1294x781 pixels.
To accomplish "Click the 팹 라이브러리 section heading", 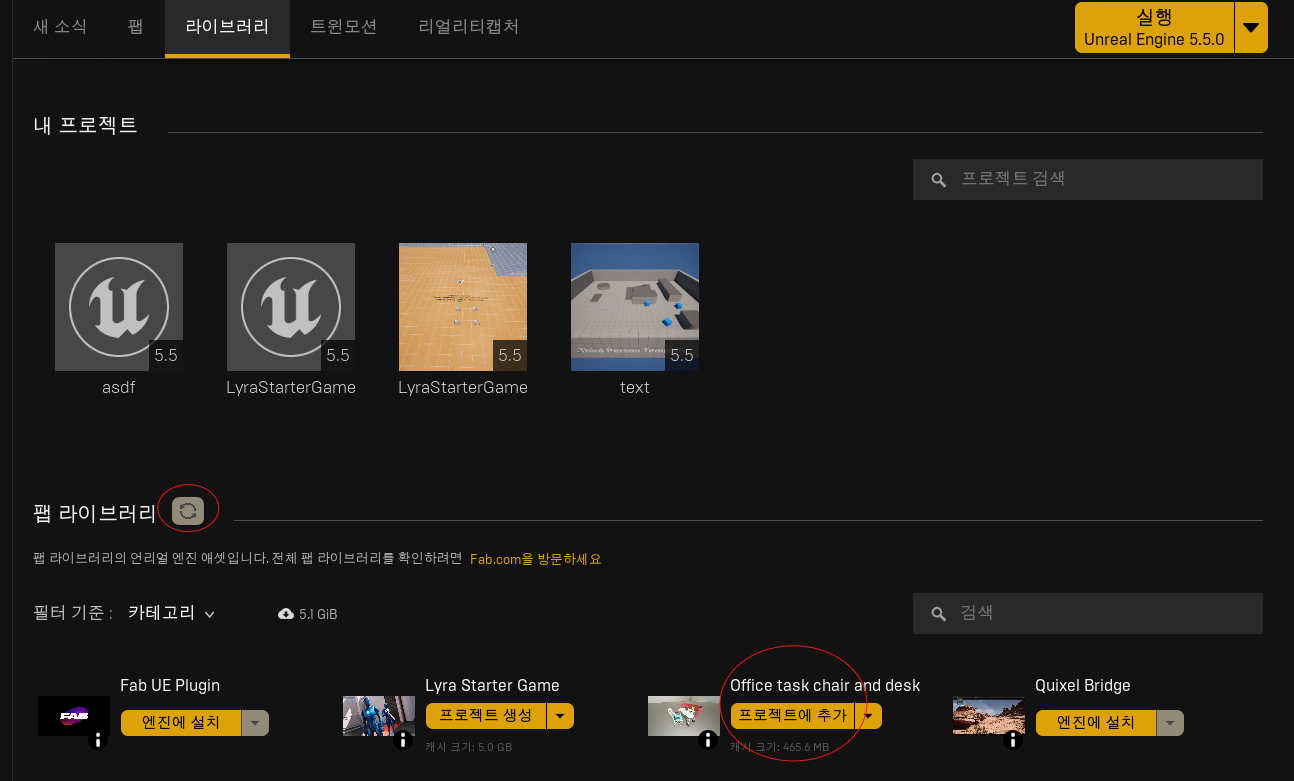I will 95,513.
